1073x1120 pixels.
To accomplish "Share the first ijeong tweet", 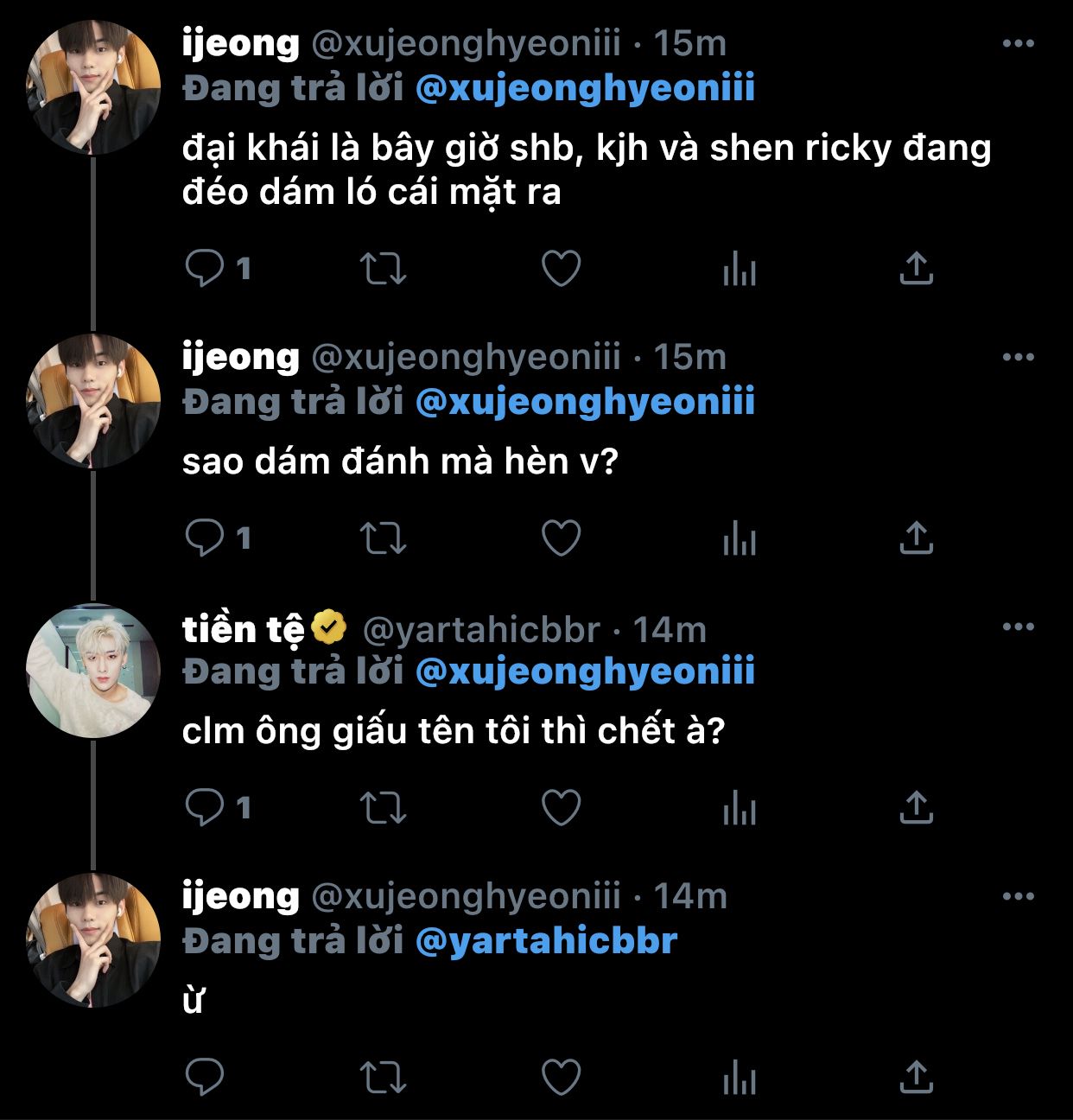I will (x=916, y=269).
